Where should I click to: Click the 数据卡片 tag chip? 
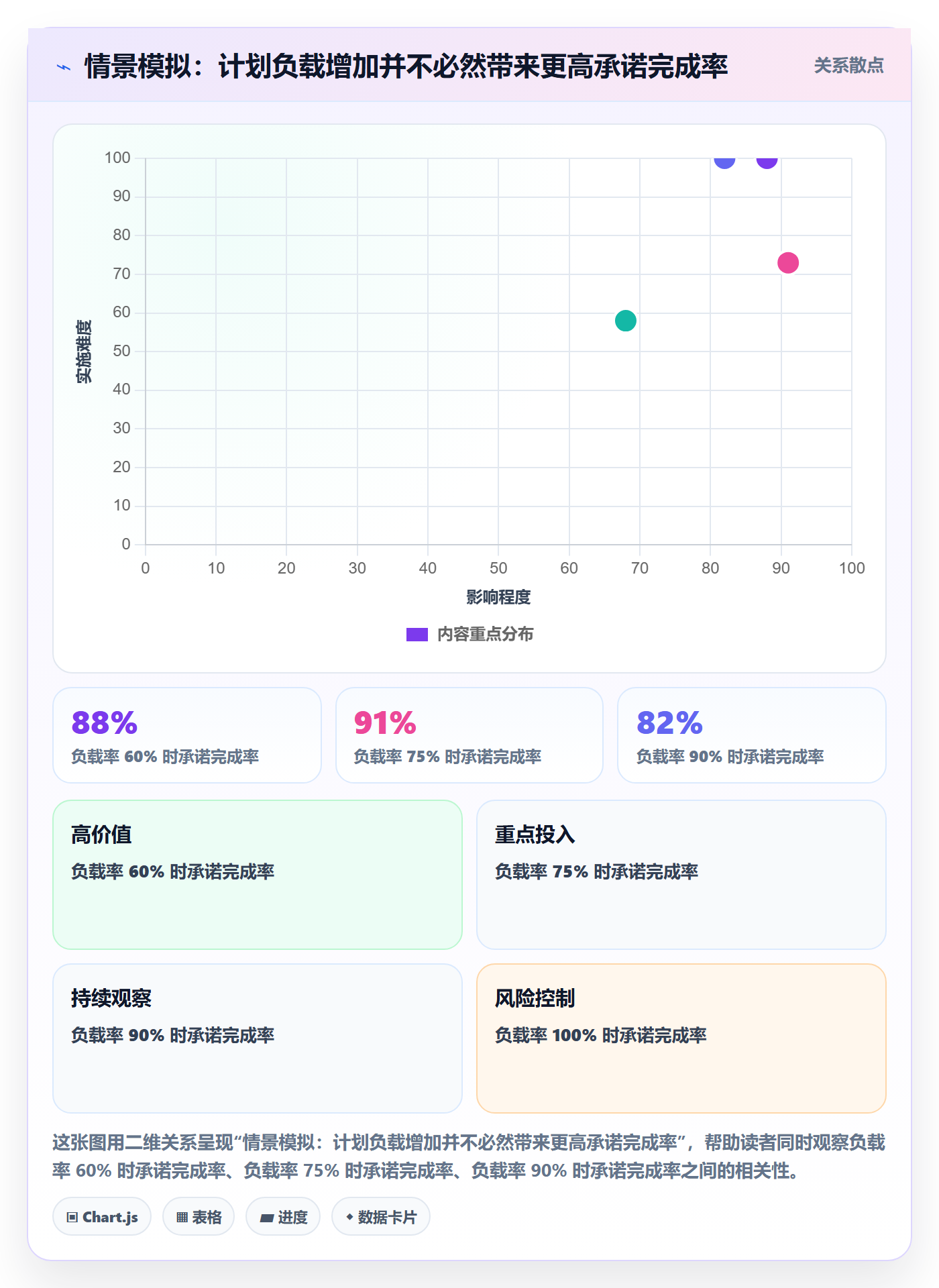click(x=381, y=1217)
